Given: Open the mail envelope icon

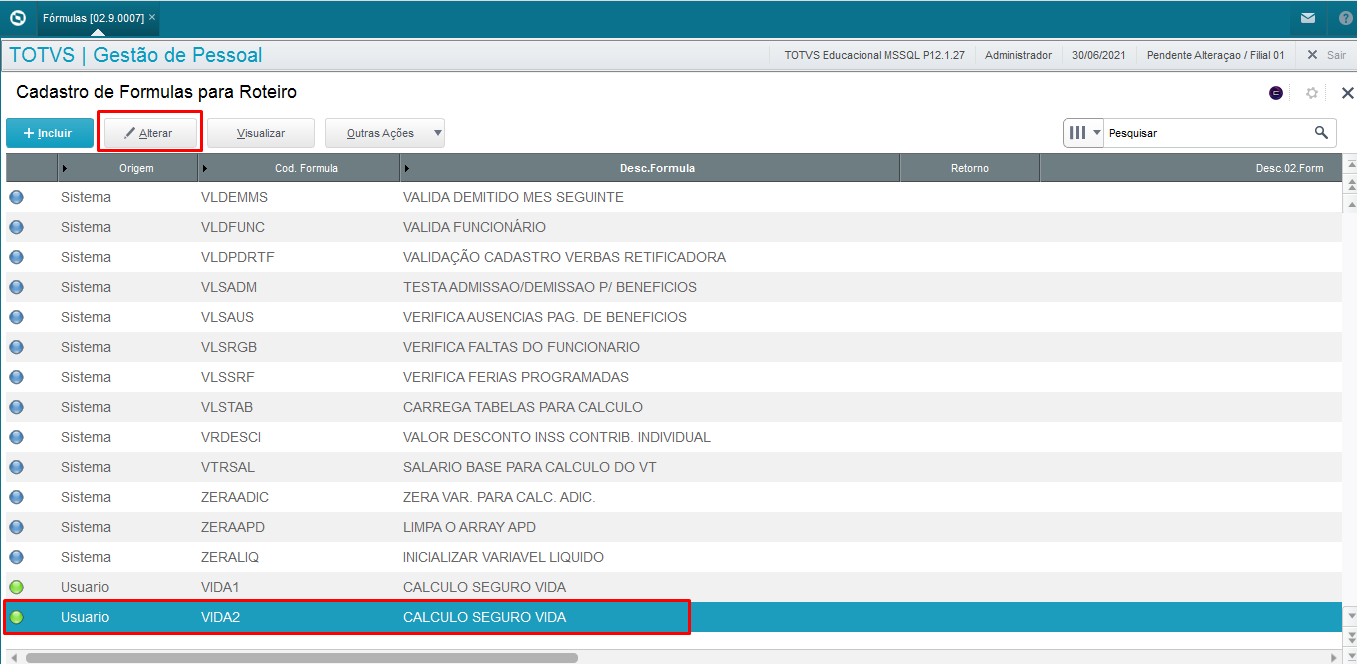Looking at the screenshot, I should point(1308,18).
